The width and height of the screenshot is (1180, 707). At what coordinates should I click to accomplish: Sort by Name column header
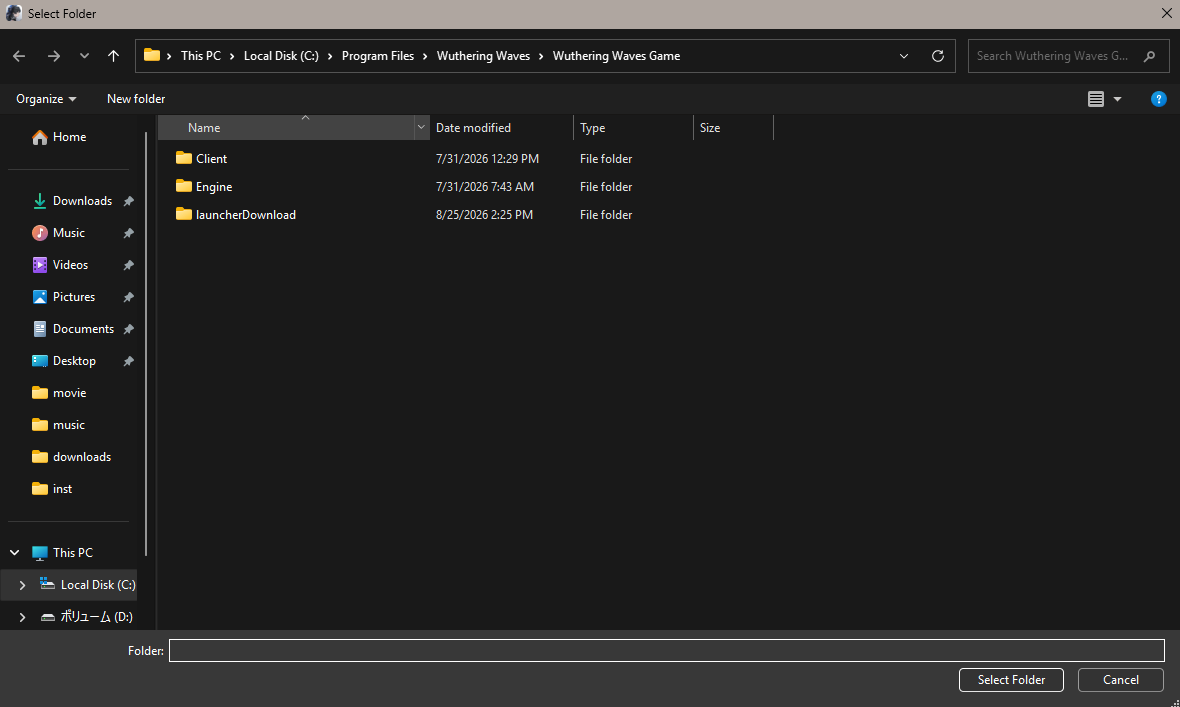(x=286, y=127)
